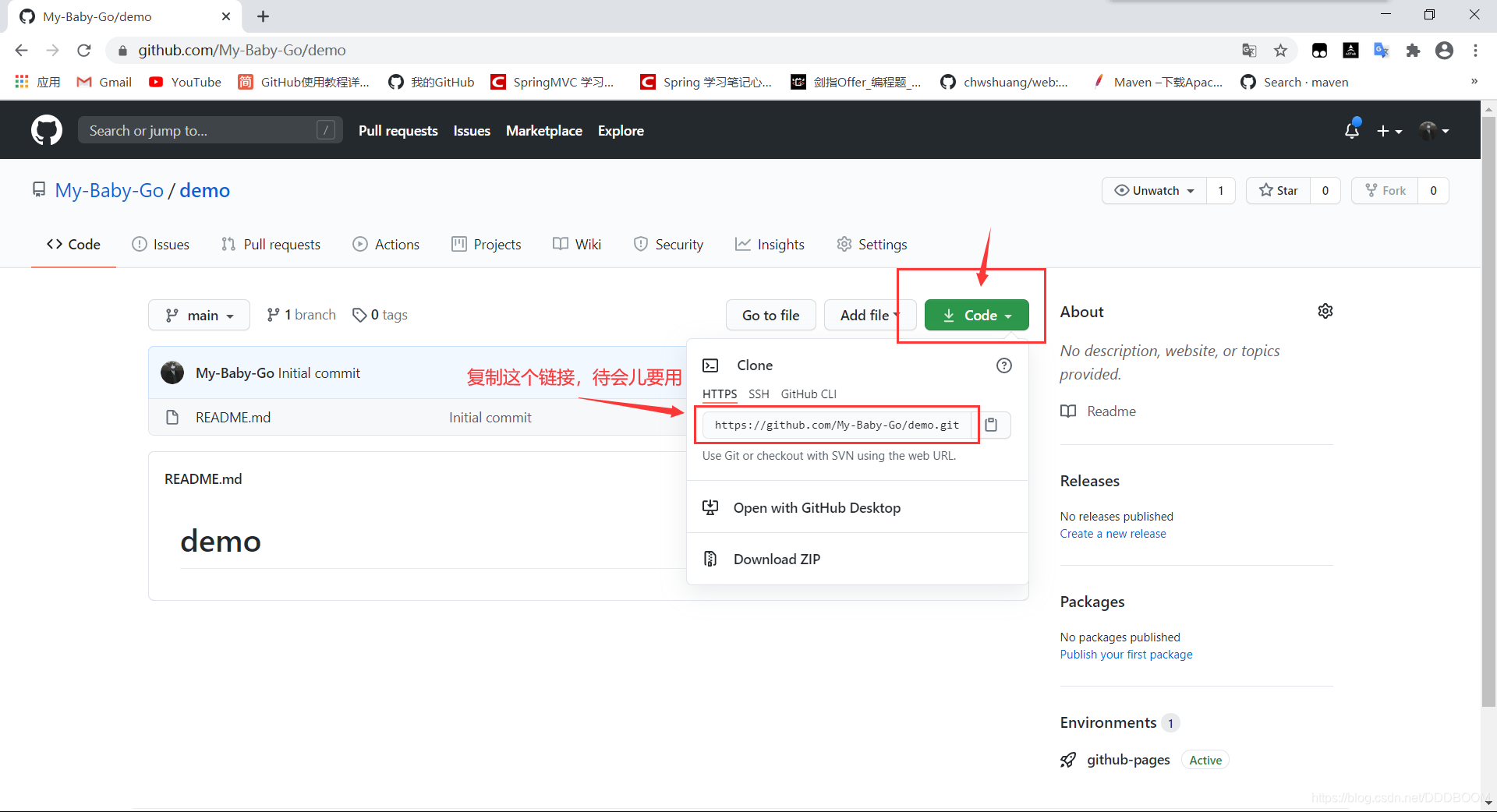Open the apps grid bookmark
Viewport: 1497px width, 812px height.
37,82
